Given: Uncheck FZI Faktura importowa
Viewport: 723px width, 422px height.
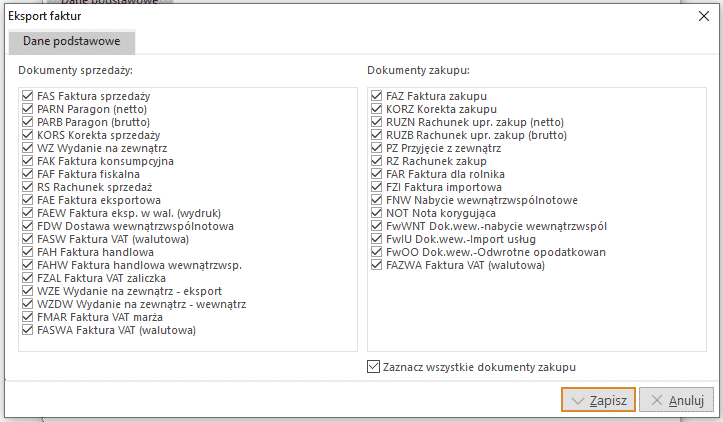Looking at the screenshot, I should (x=376, y=187).
